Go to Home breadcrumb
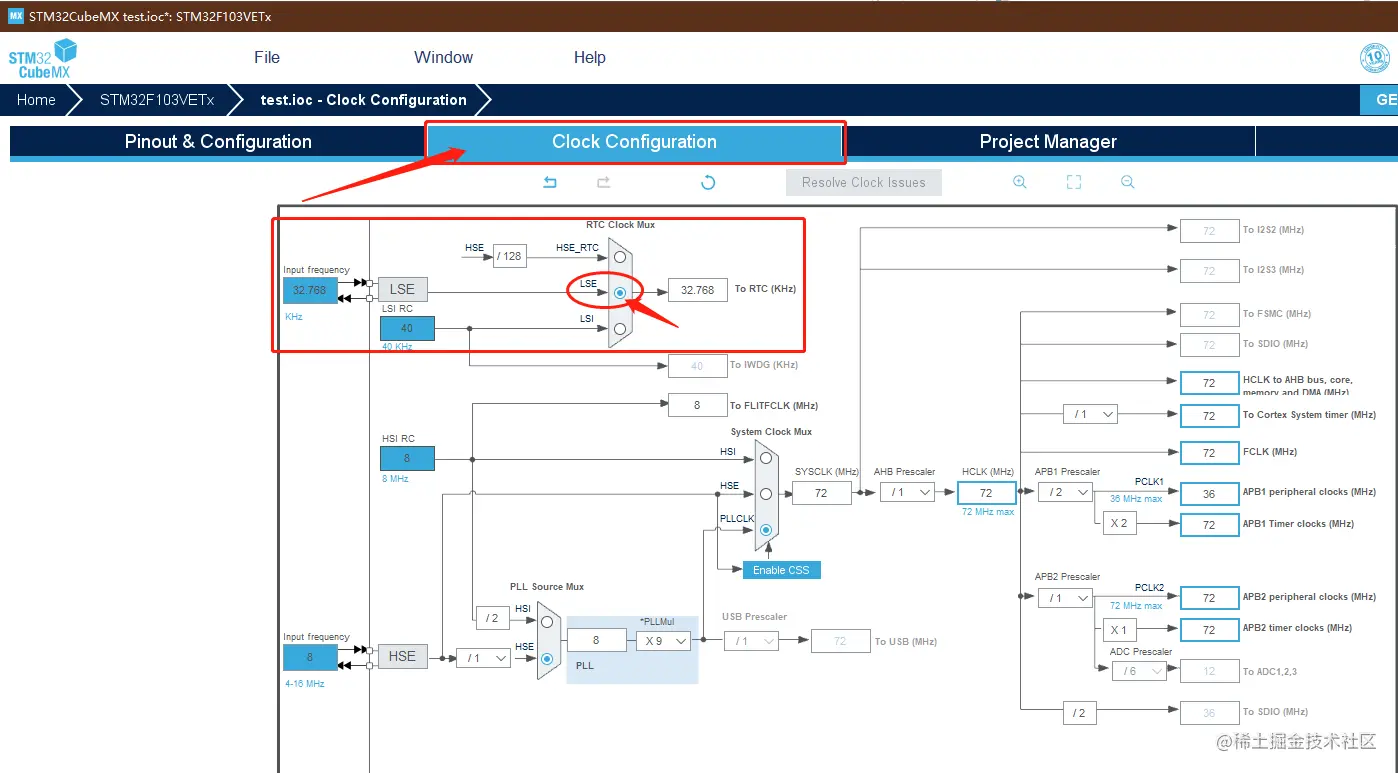Viewport: 1398px width, 773px height. pyautogui.click(x=36, y=100)
